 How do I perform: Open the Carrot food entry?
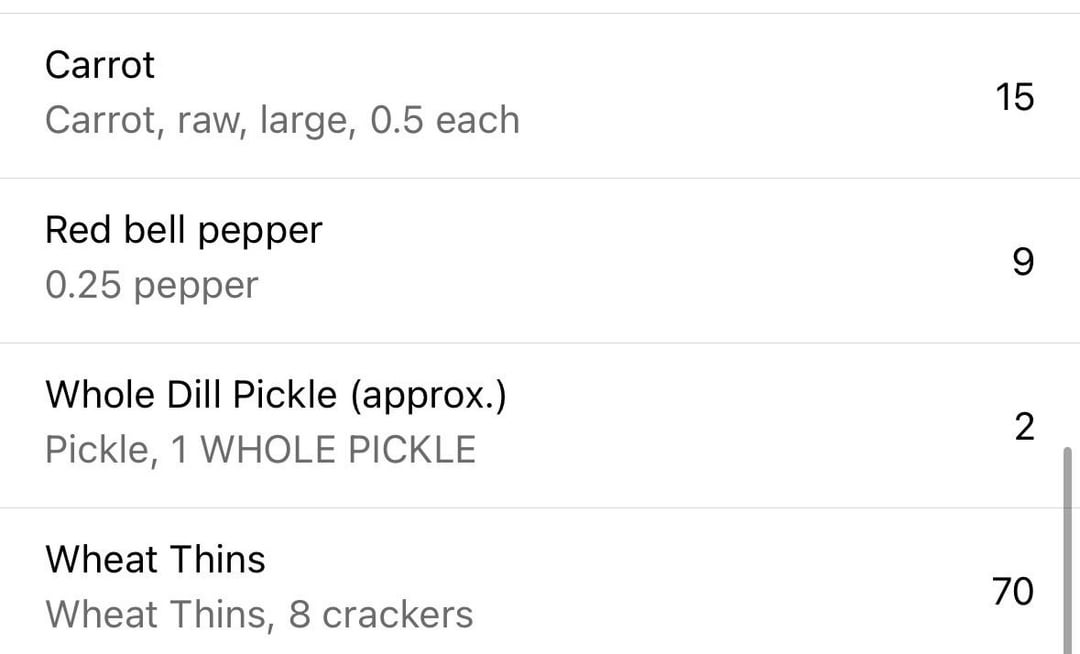pyautogui.click(x=540, y=96)
